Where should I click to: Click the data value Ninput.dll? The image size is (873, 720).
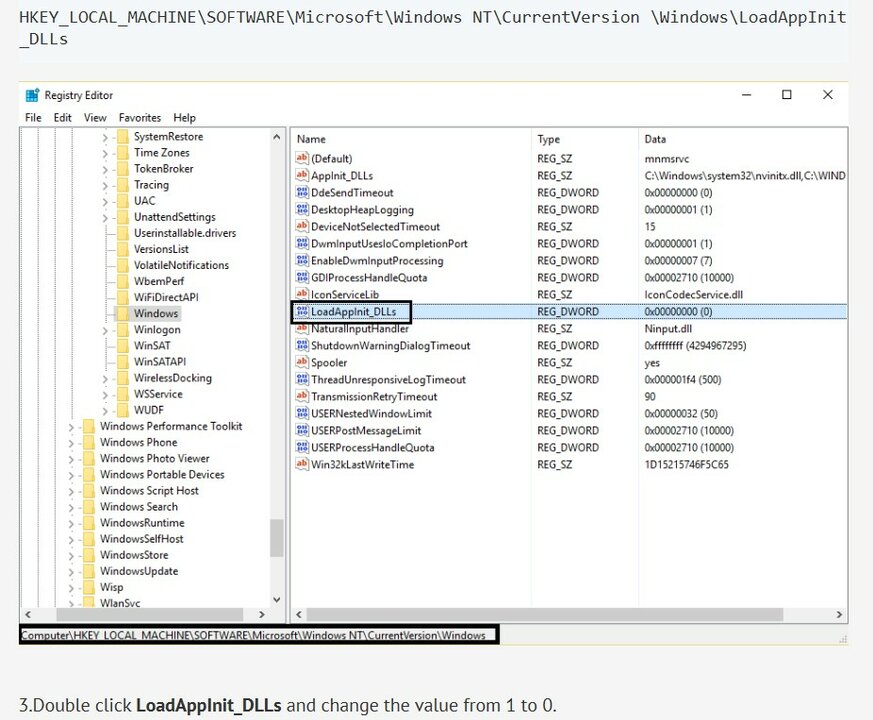[668, 329]
